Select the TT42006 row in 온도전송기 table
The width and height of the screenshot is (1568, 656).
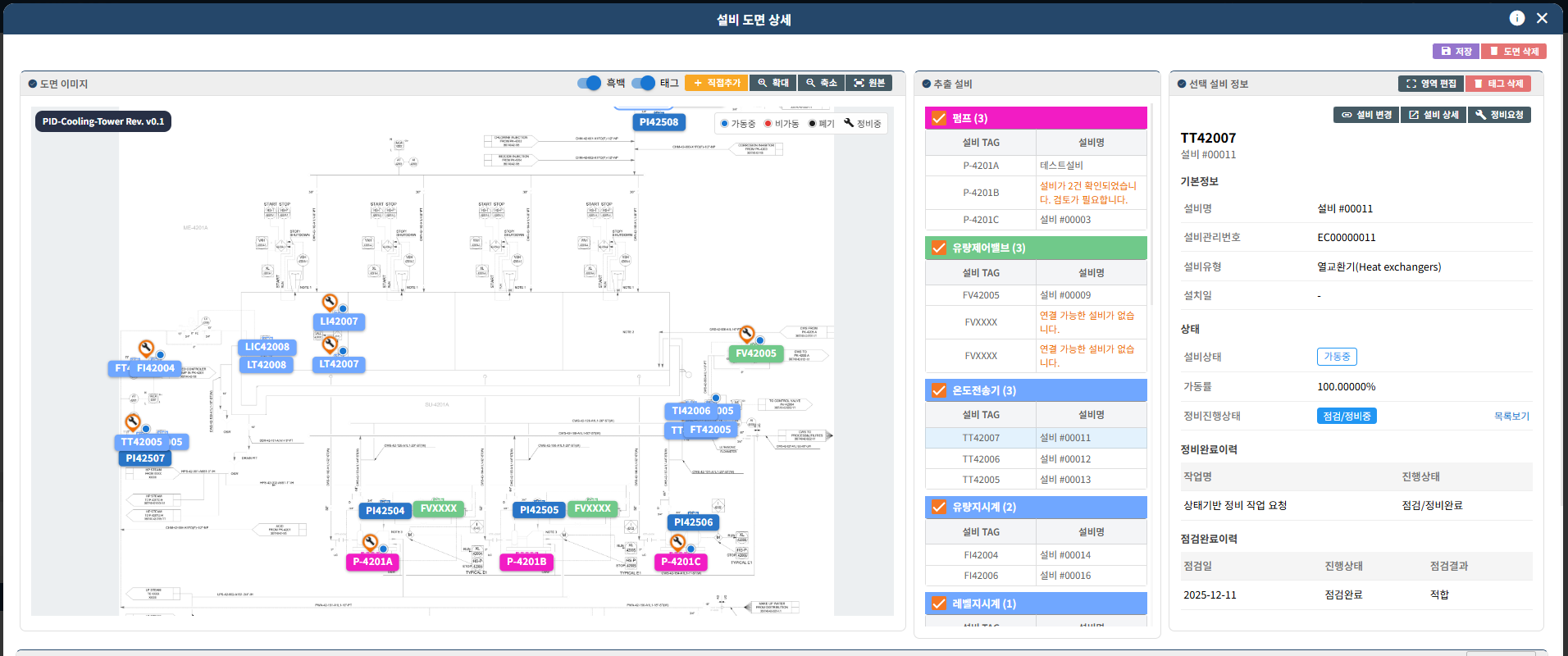tap(1036, 459)
